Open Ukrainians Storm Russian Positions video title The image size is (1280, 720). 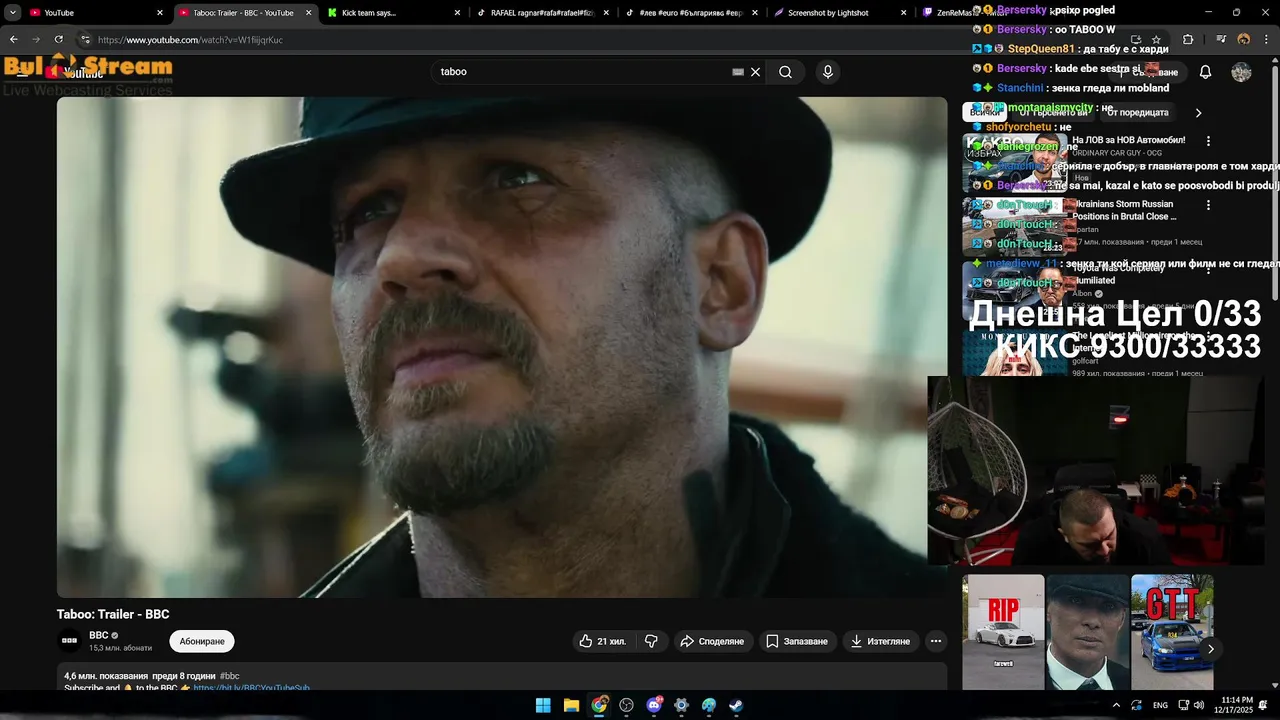1125,210
